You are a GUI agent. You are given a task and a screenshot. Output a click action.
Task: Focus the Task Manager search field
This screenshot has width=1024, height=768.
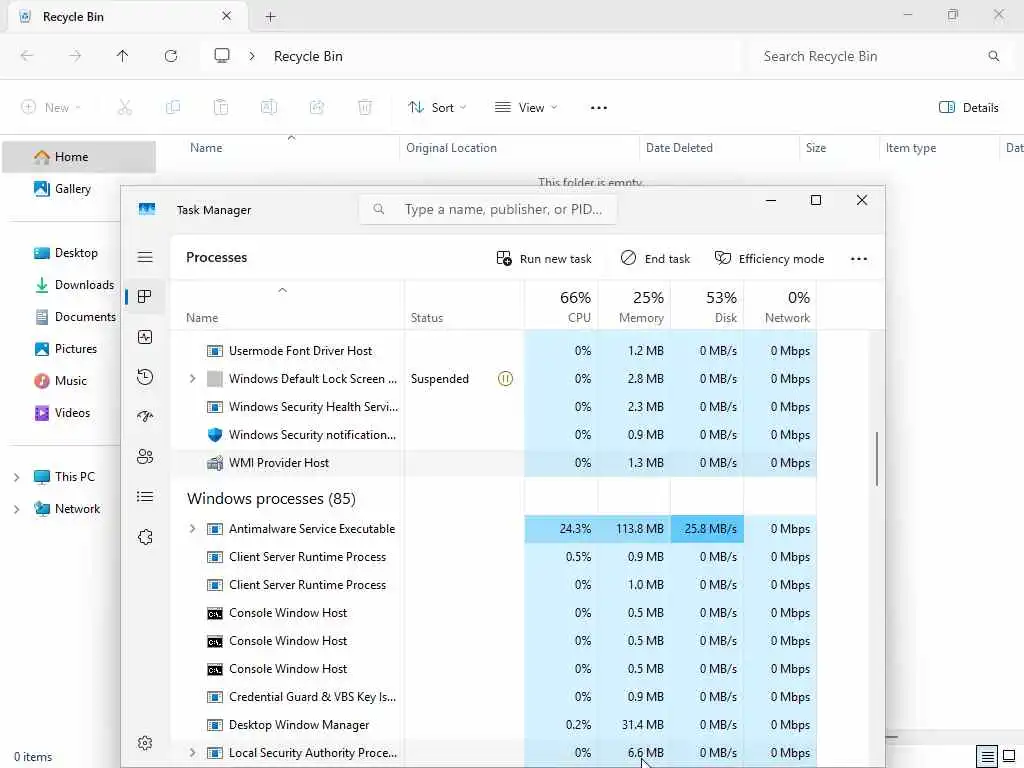[488, 210]
